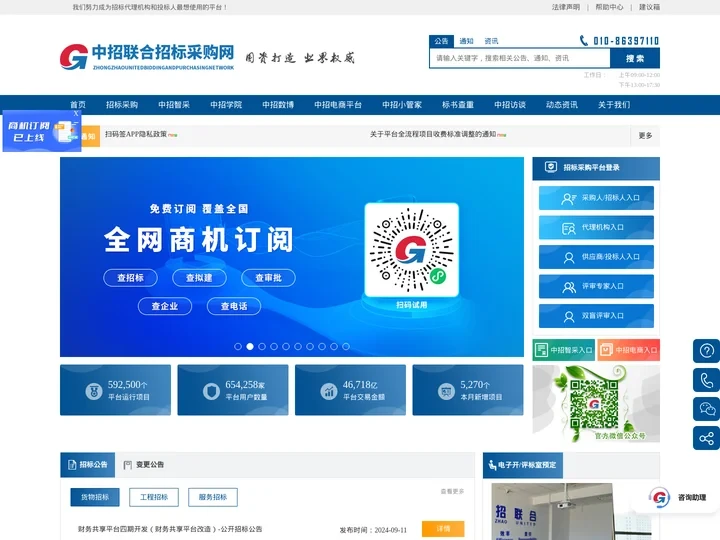
Task: Select the third carousel indicator dot
Action: (x=262, y=346)
